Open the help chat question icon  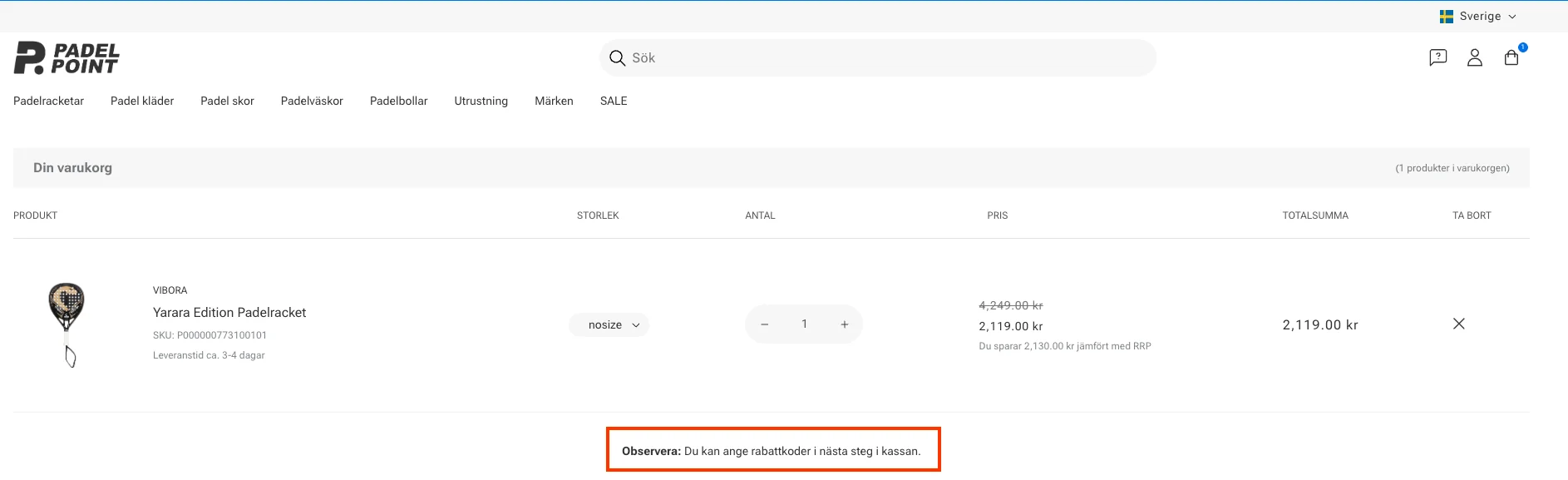(x=1438, y=57)
